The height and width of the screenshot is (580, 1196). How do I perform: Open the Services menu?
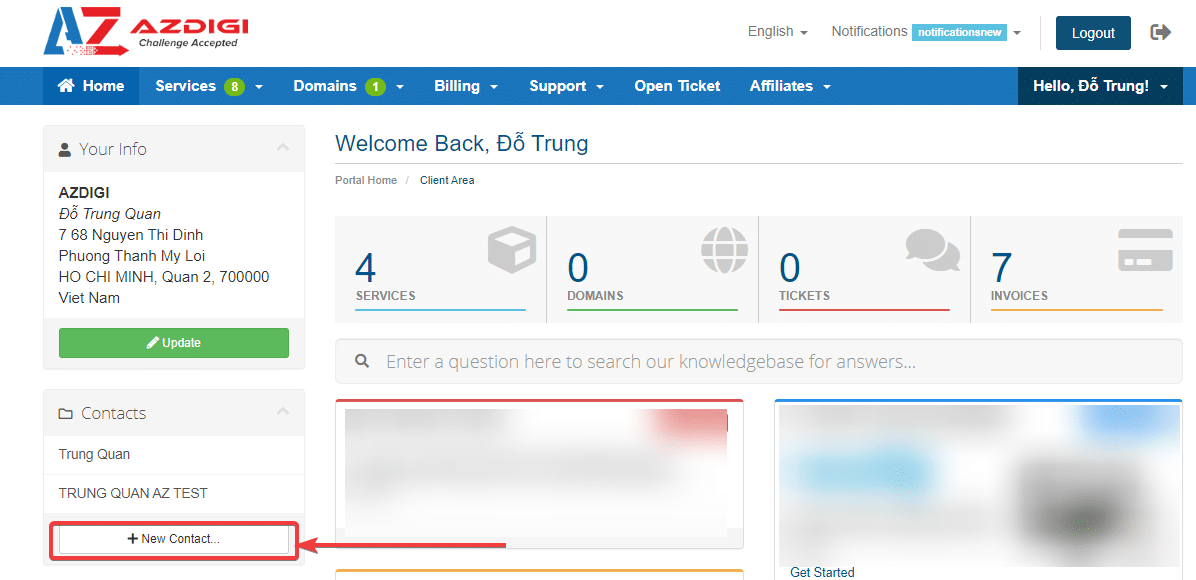coord(208,86)
